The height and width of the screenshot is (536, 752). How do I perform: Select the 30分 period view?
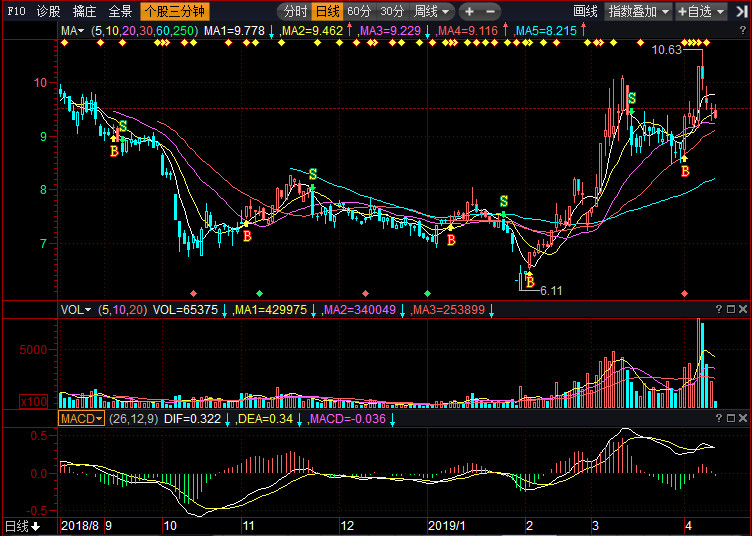click(392, 12)
